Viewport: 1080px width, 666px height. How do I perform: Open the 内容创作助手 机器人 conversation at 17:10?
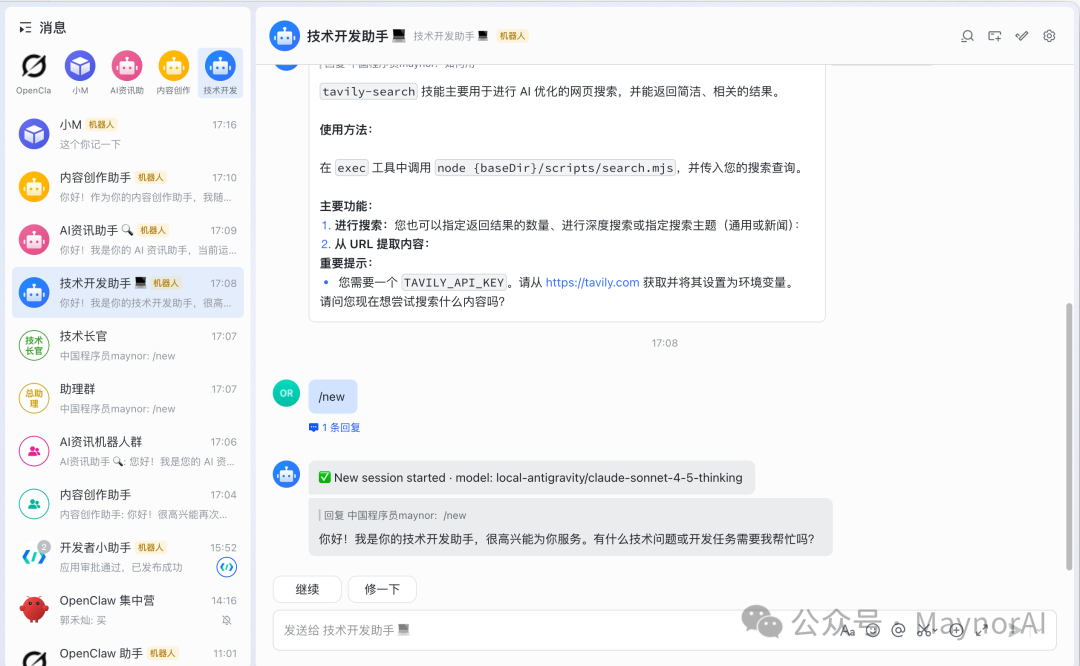pos(128,187)
